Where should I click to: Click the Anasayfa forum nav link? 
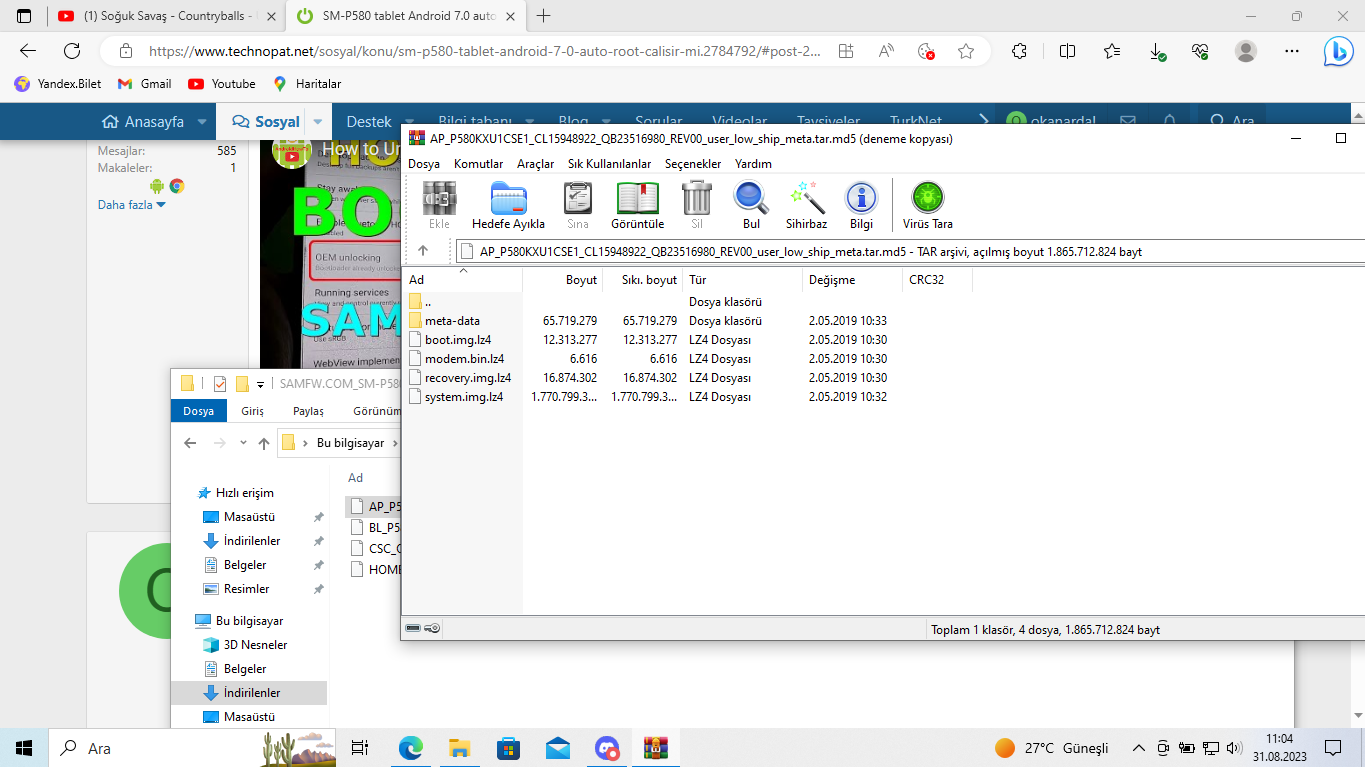point(143,122)
